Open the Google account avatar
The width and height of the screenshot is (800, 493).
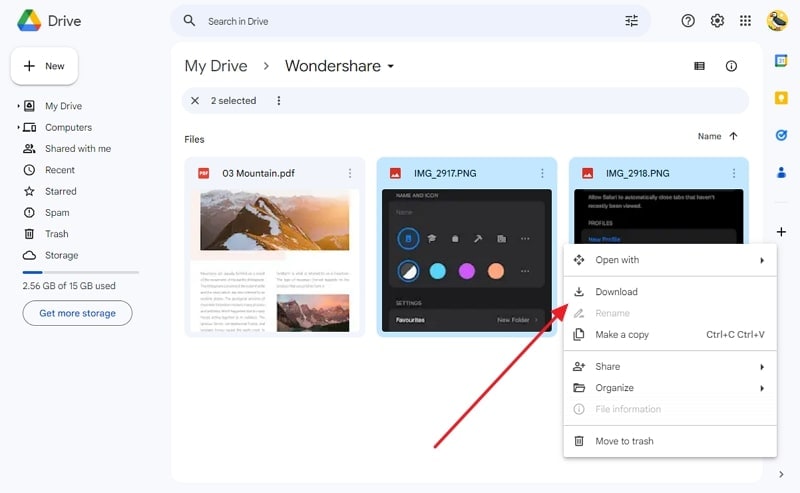(777, 21)
